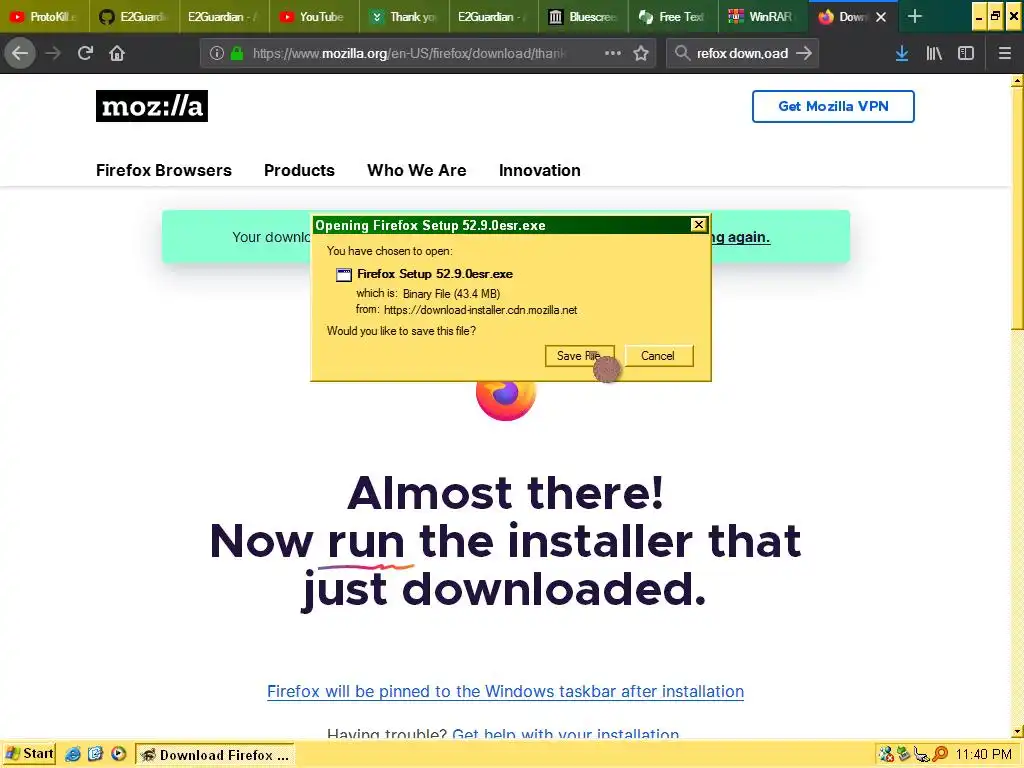Viewport: 1024px width, 768px height.
Task: Switch to the Thank you tab
Action: 404,17
